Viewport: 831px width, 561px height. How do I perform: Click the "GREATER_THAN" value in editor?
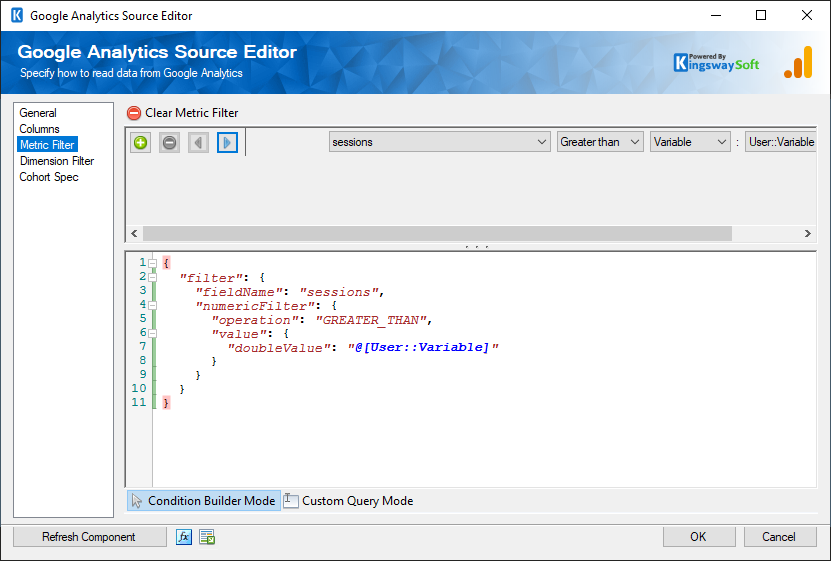click(371, 320)
